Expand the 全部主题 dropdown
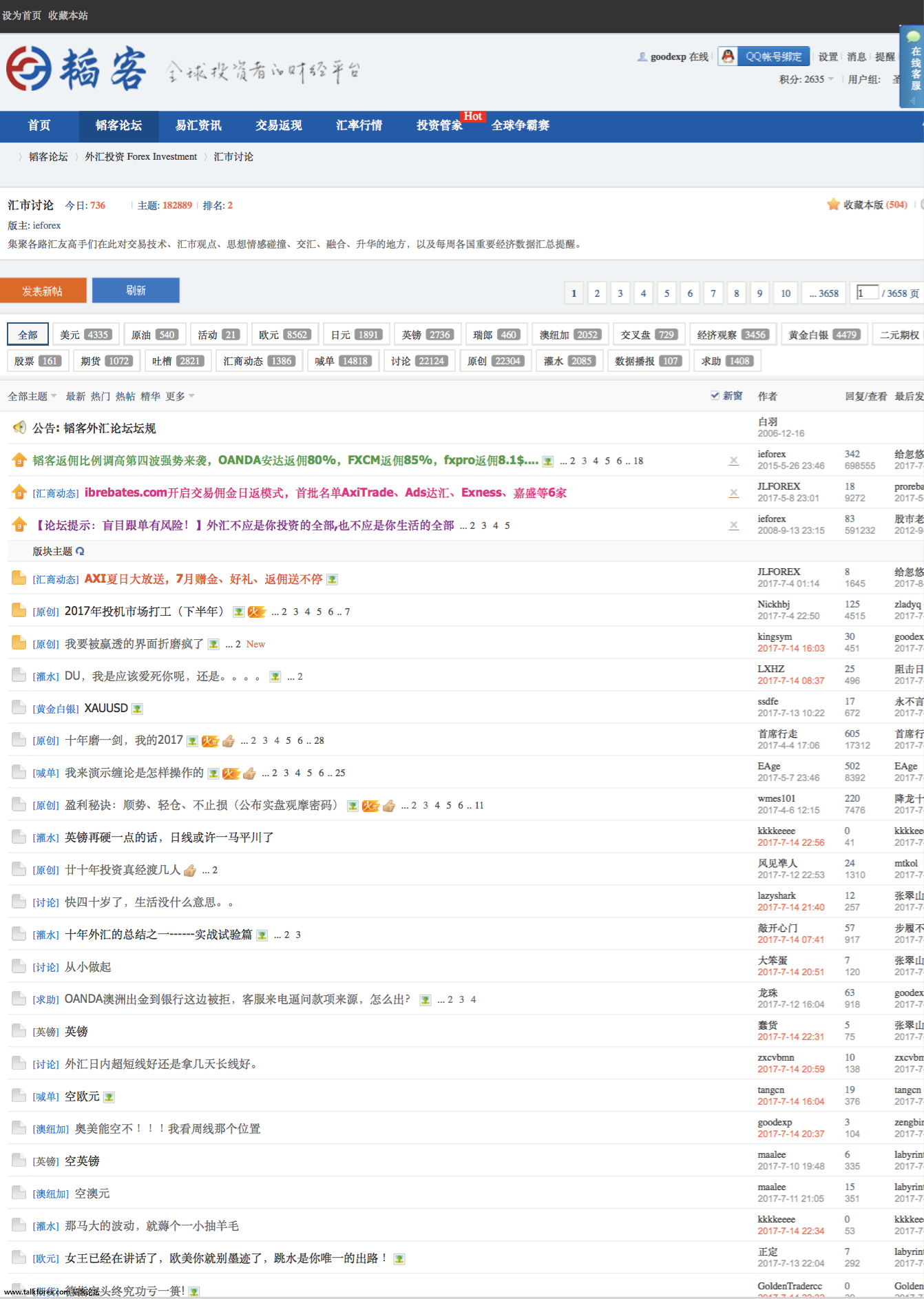The image size is (924, 1299). tap(32, 396)
